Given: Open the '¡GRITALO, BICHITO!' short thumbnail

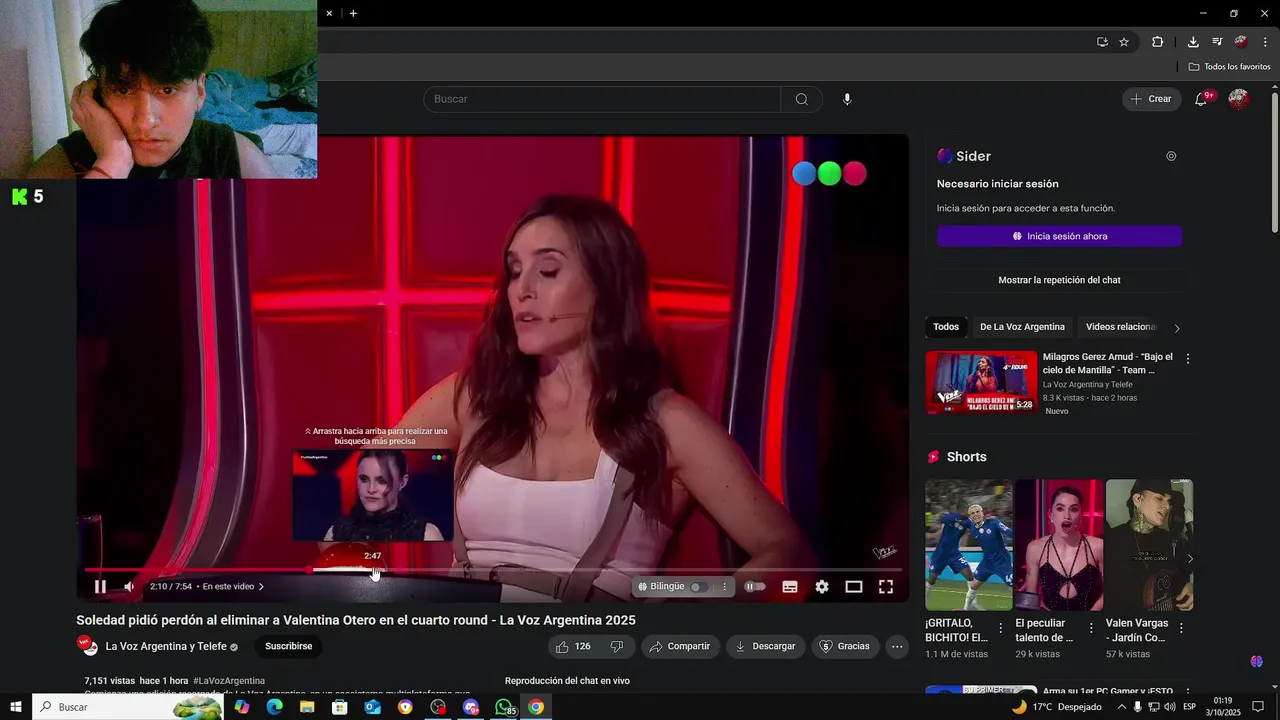Looking at the screenshot, I should point(969,545).
